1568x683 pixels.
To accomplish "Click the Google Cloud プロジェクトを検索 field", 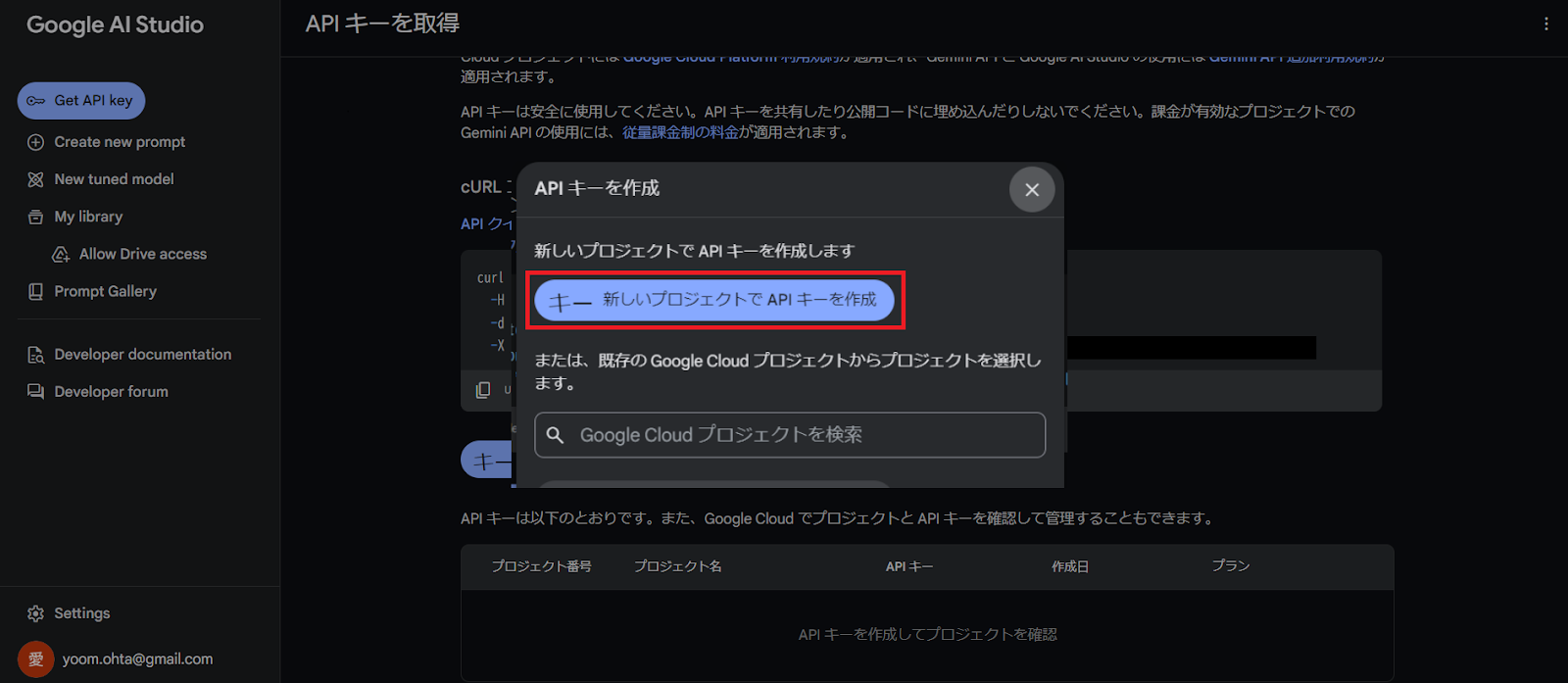I will [x=790, y=435].
